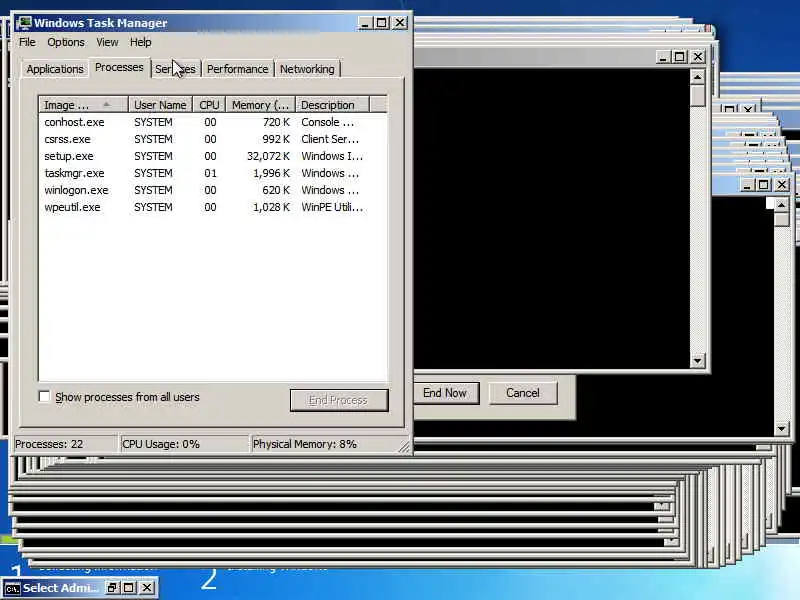Sort by User Name column header
This screenshot has width=800, height=600.
(160, 105)
